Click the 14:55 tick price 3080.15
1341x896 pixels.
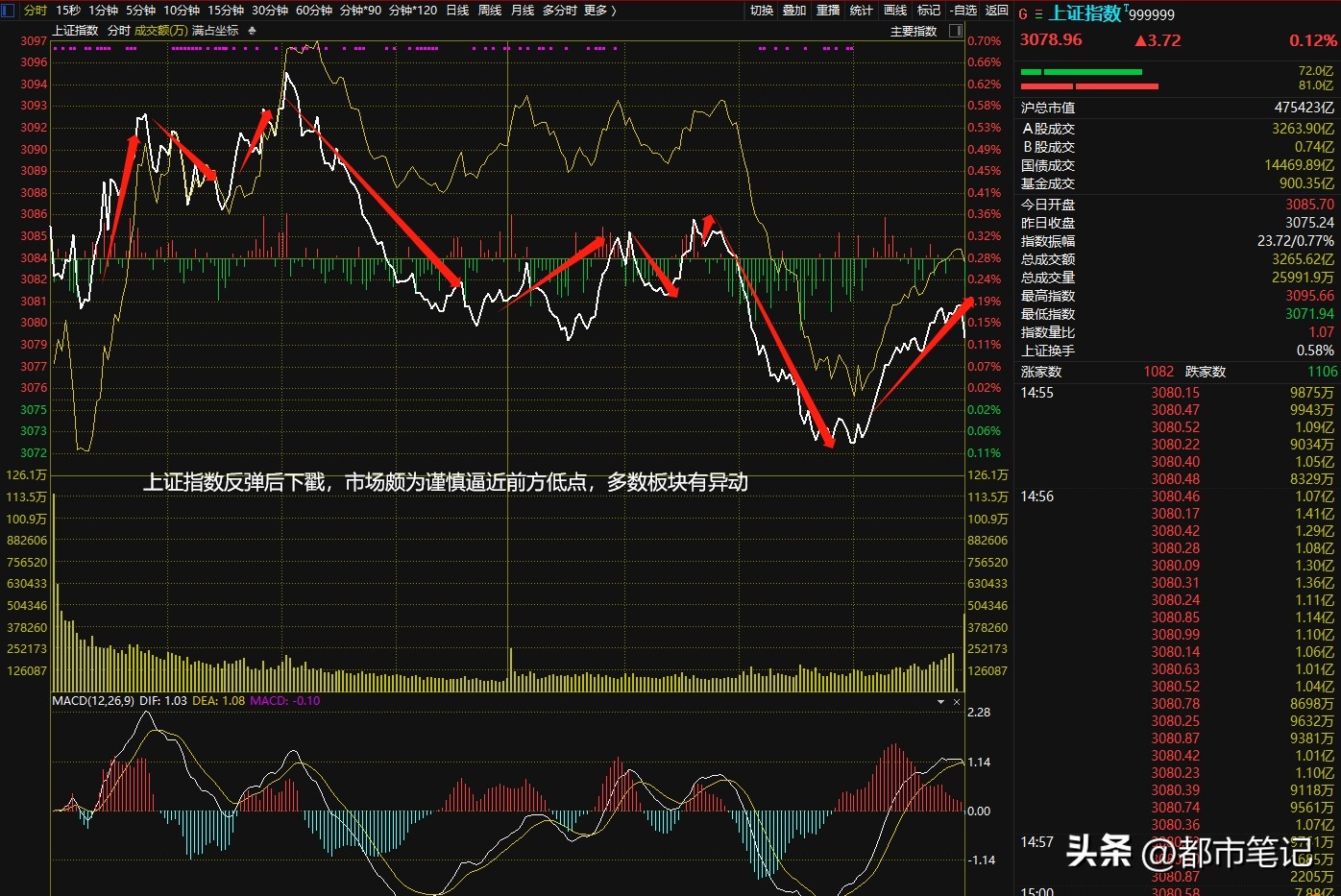coord(1174,392)
